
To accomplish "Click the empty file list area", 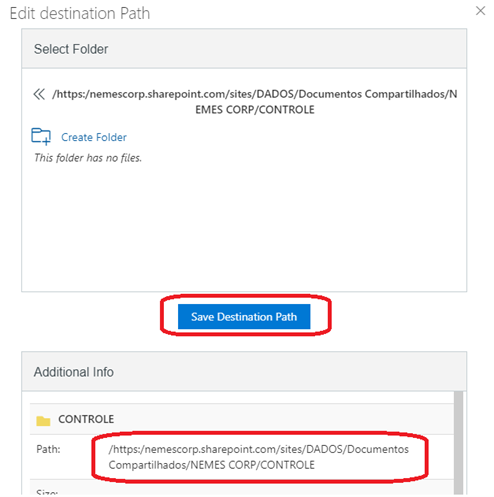I will click(x=244, y=227).
